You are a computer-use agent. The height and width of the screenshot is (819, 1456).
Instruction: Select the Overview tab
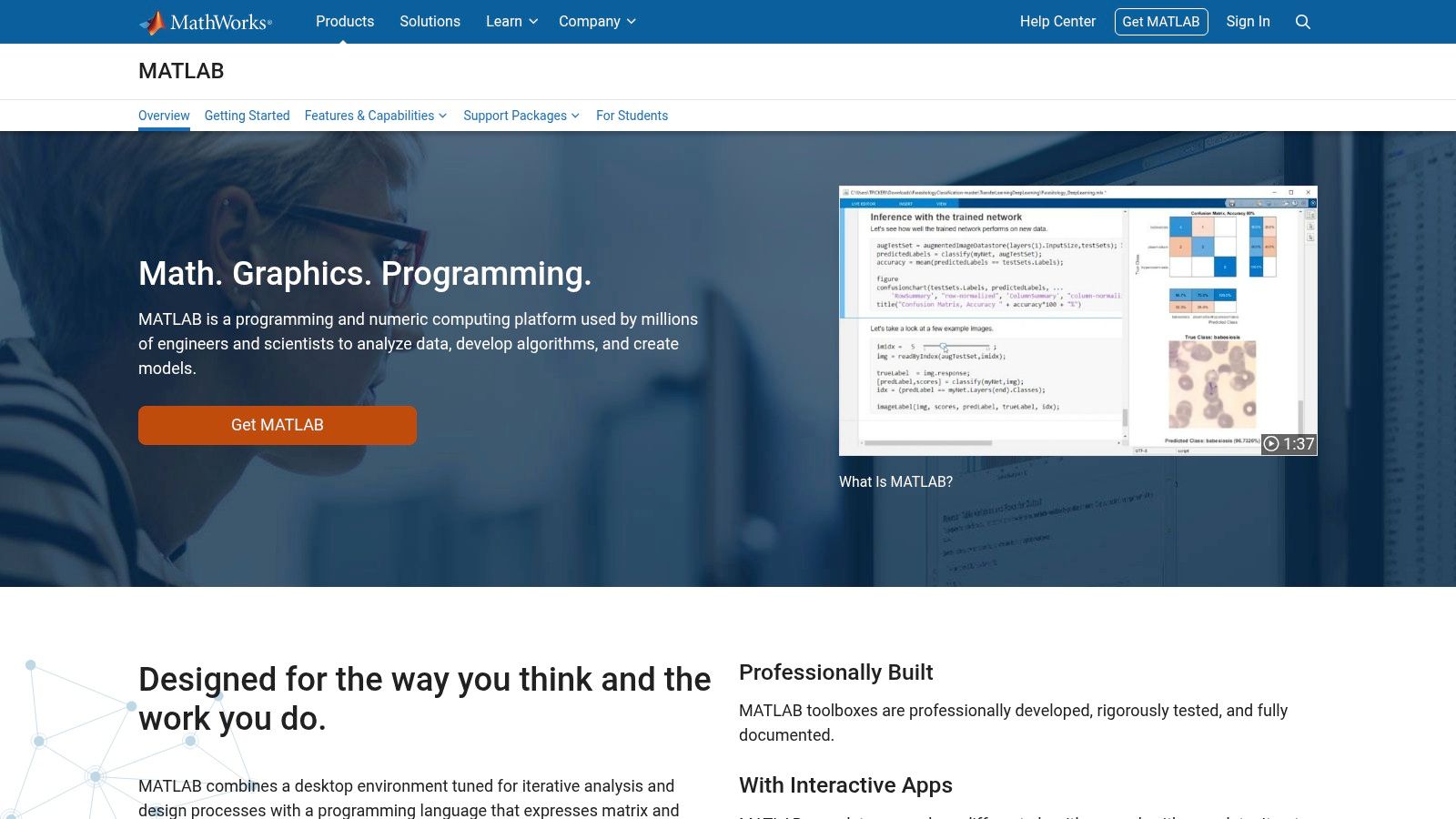(164, 116)
